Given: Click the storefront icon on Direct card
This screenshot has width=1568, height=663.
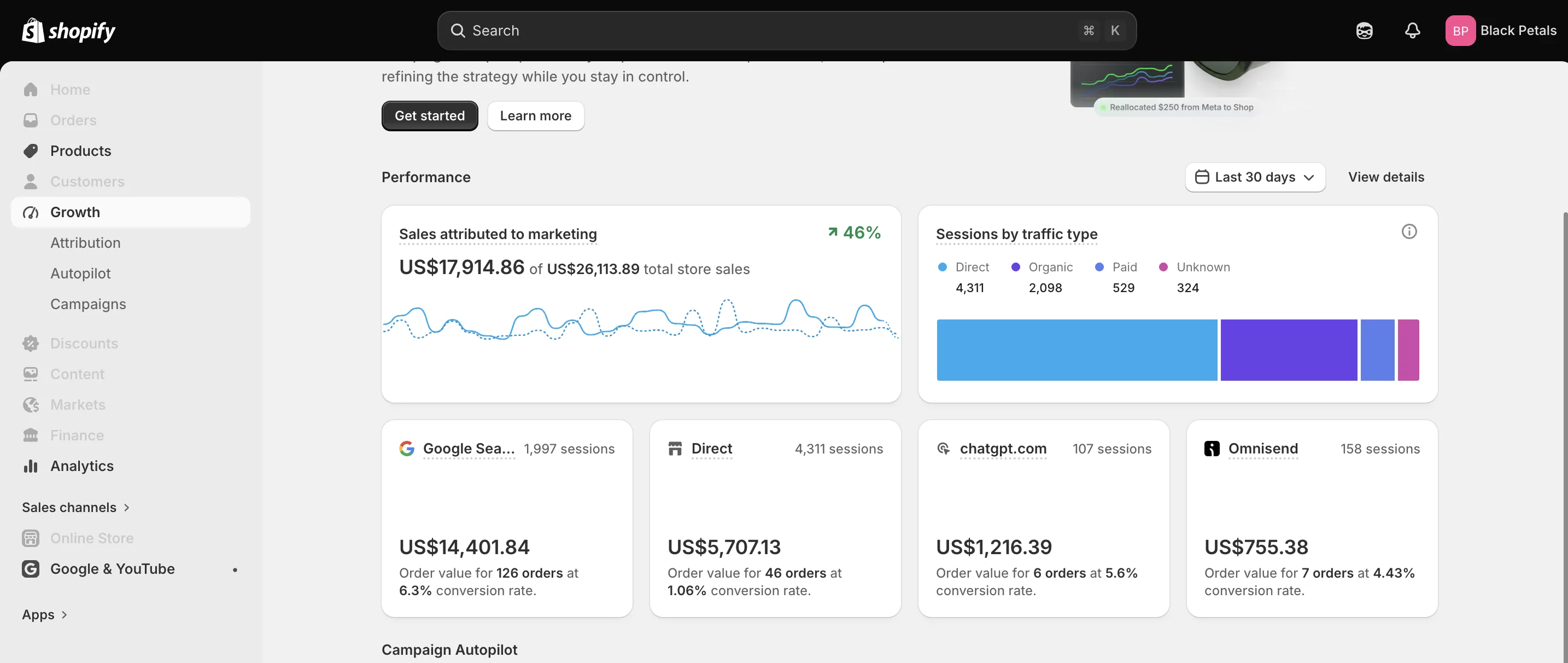Looking at the screenshot, I should (675, 449).
